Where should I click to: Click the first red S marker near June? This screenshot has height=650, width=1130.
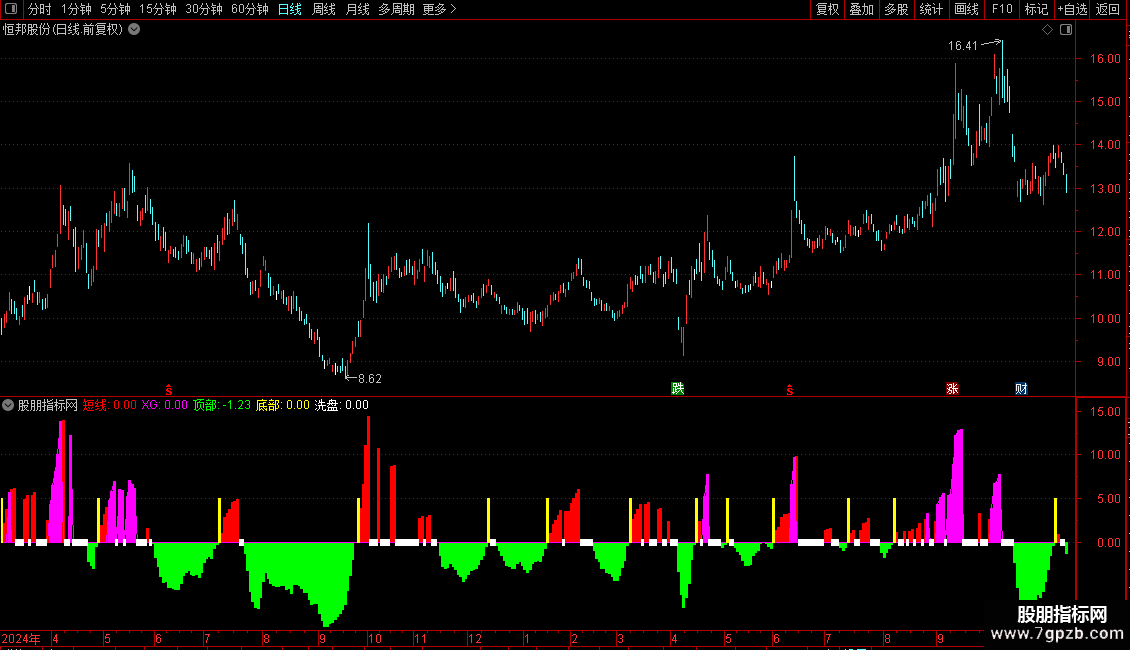(x=169, y=390)
